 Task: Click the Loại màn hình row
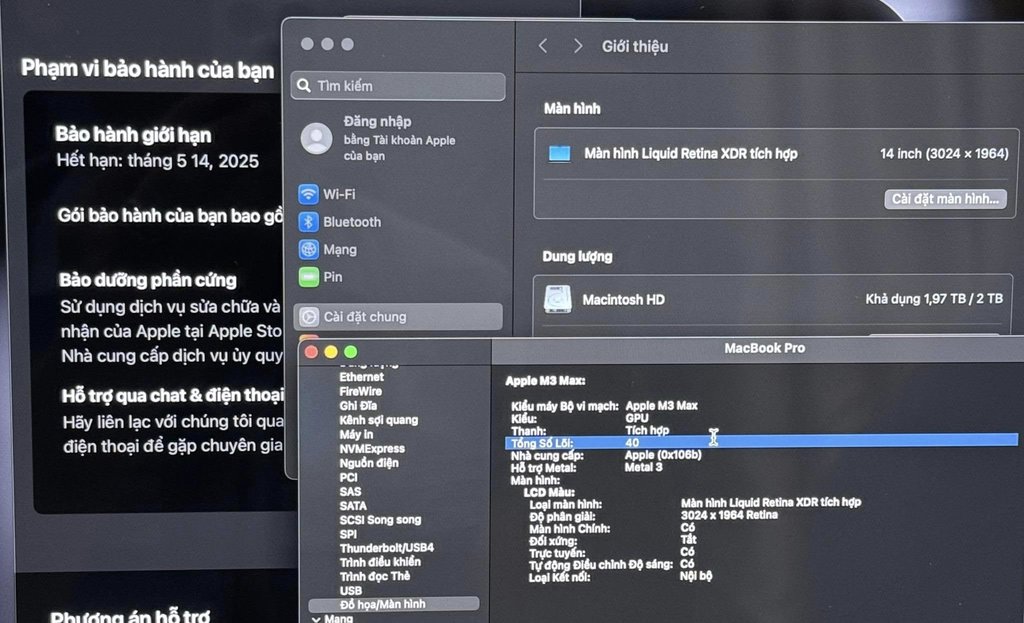695,503
